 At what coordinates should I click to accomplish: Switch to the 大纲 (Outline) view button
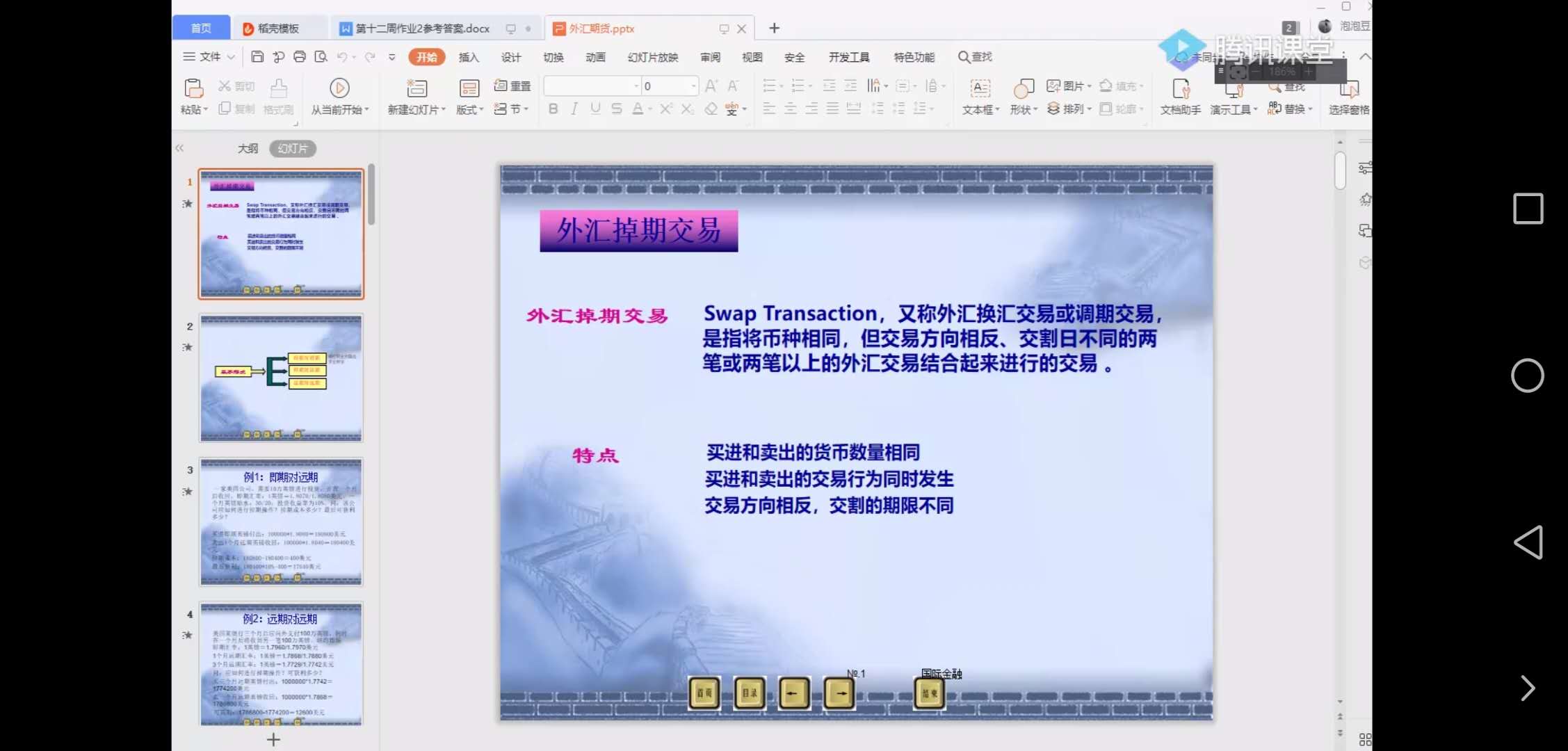click(248, 148)
